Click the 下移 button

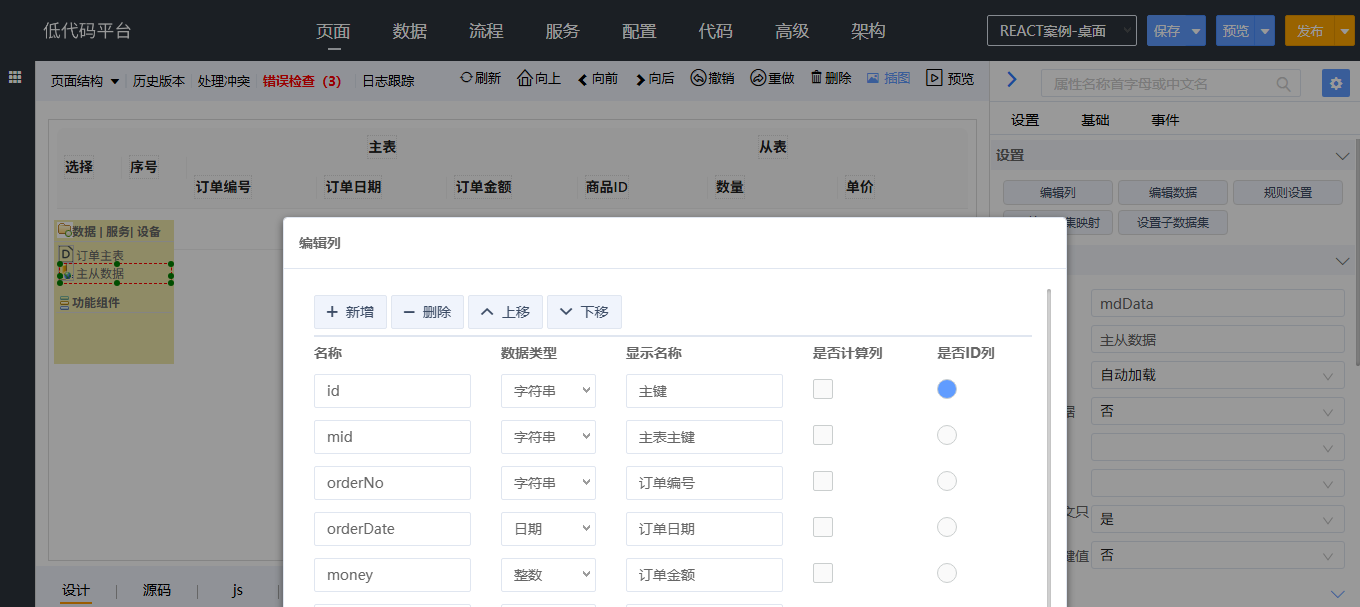click(584, 312)
